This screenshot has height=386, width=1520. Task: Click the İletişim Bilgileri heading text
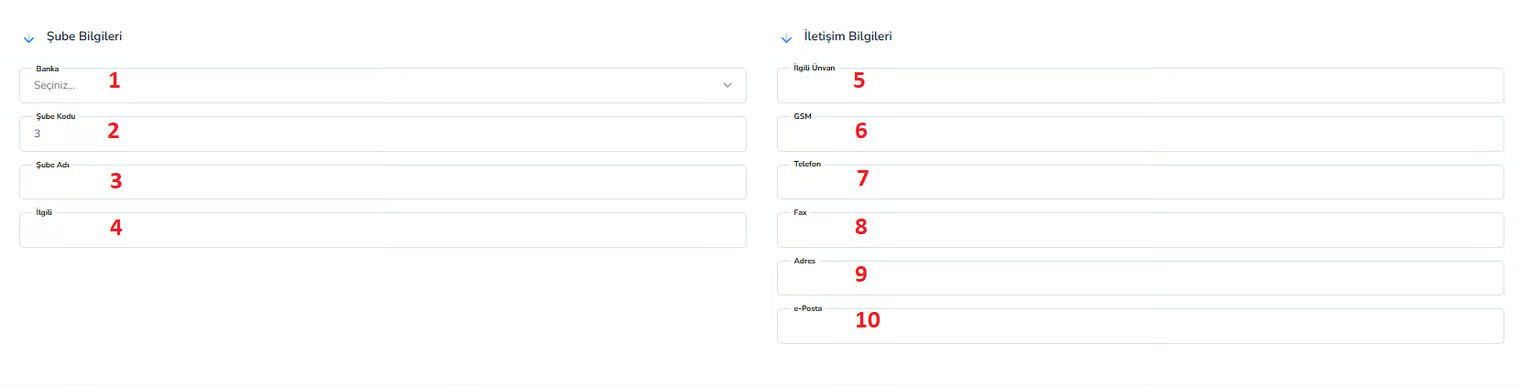(x=848, y=36)
